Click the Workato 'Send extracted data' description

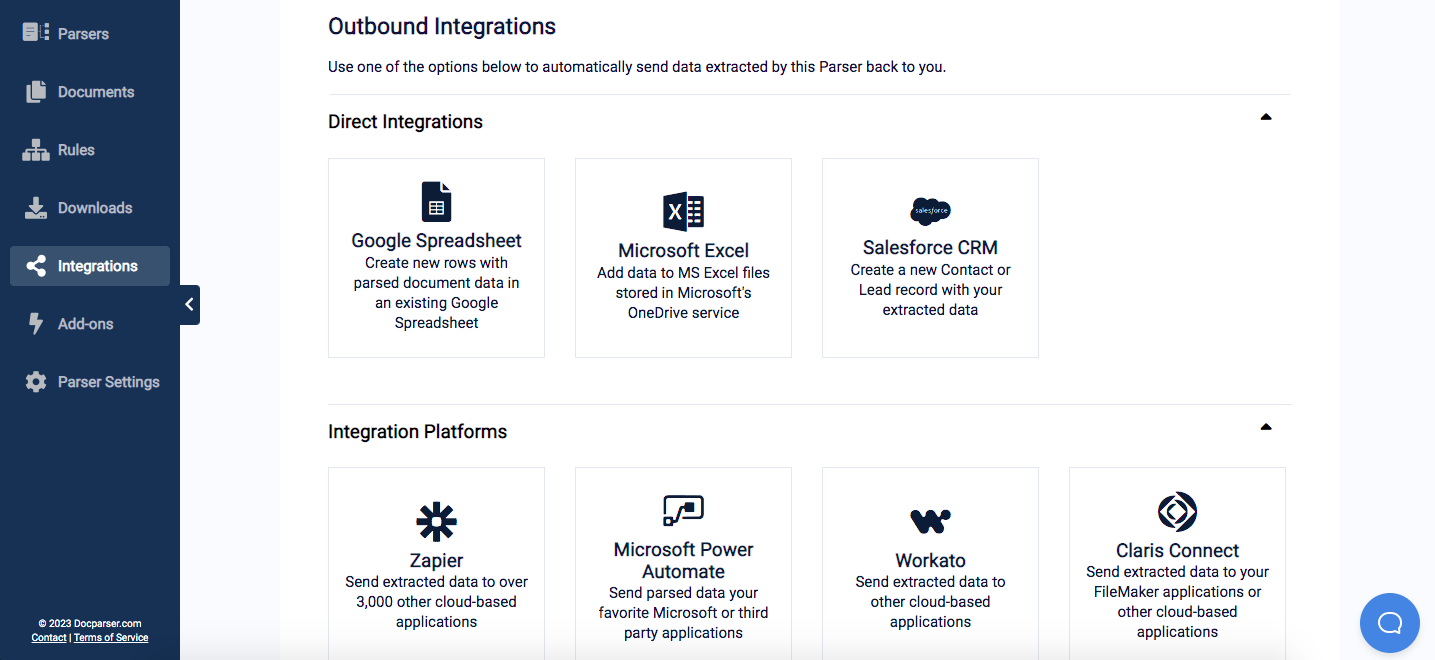click(930, 602)
